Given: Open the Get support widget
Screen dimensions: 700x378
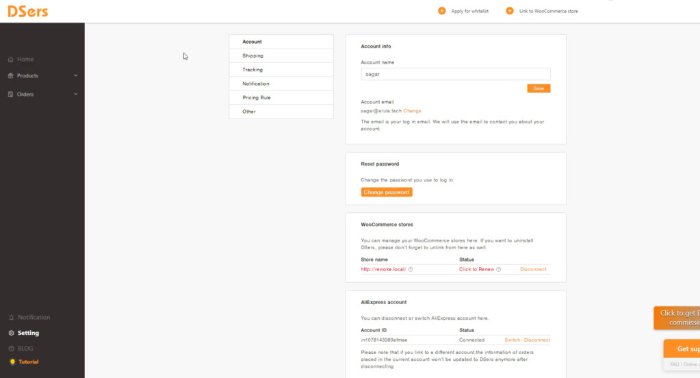Looking at the screenshot, I should (x=682, y=349).
